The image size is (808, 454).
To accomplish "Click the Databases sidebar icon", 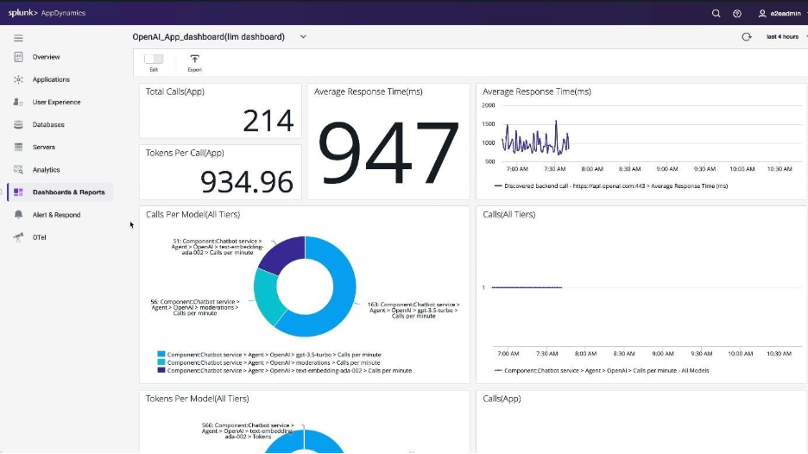I will pos(19,125).
